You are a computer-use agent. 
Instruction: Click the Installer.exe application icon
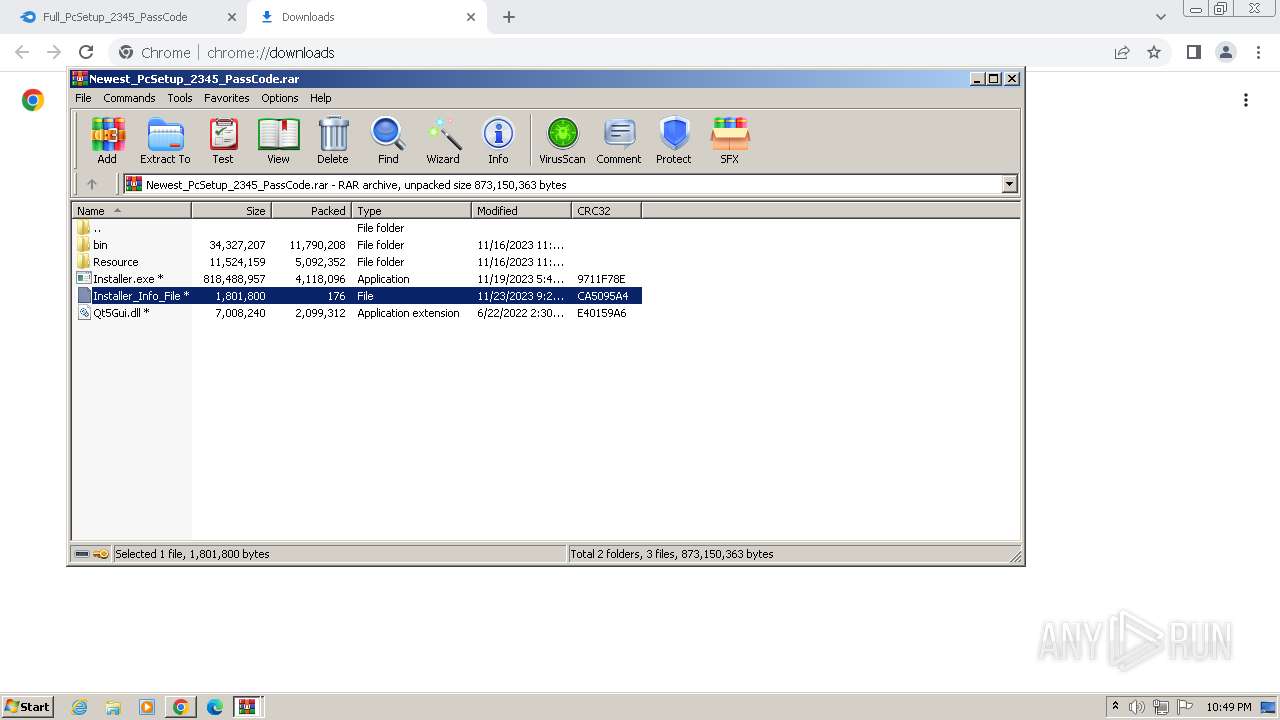click(x=84, y=279)
